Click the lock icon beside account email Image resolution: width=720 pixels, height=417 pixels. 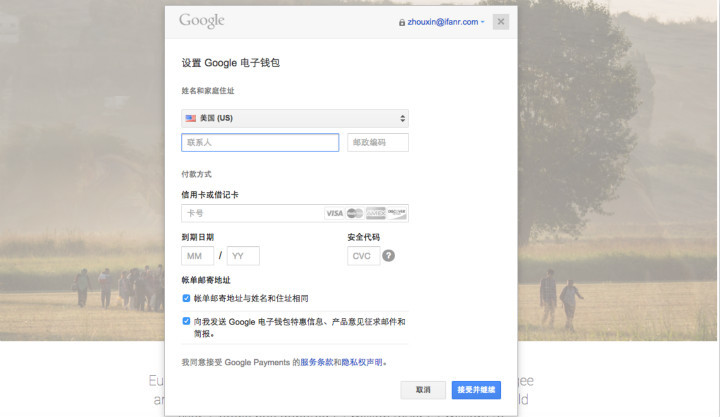[402, 22]
